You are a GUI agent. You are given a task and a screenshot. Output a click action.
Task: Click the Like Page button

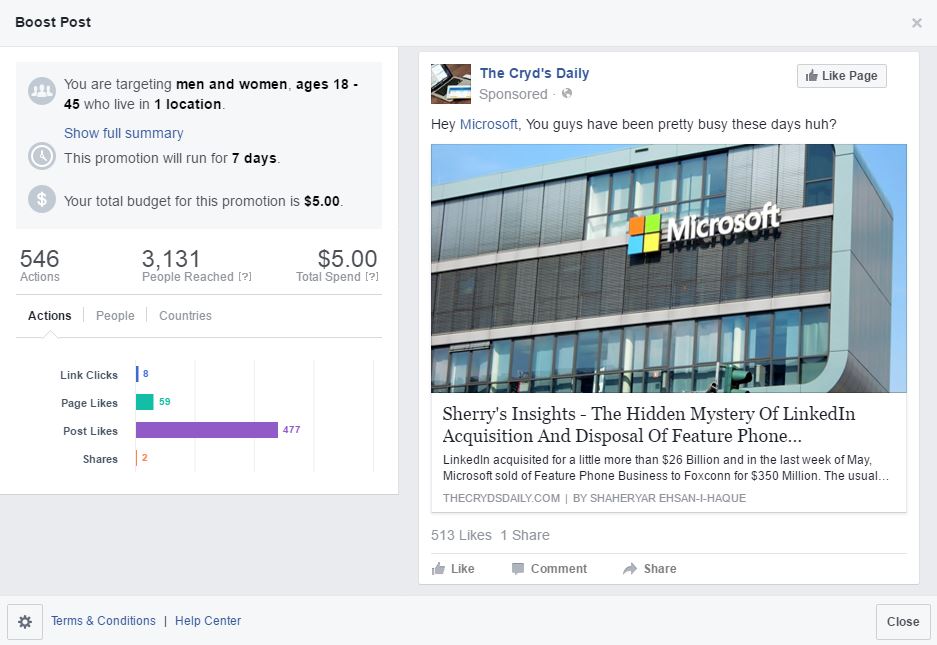[x=841, y=76]
